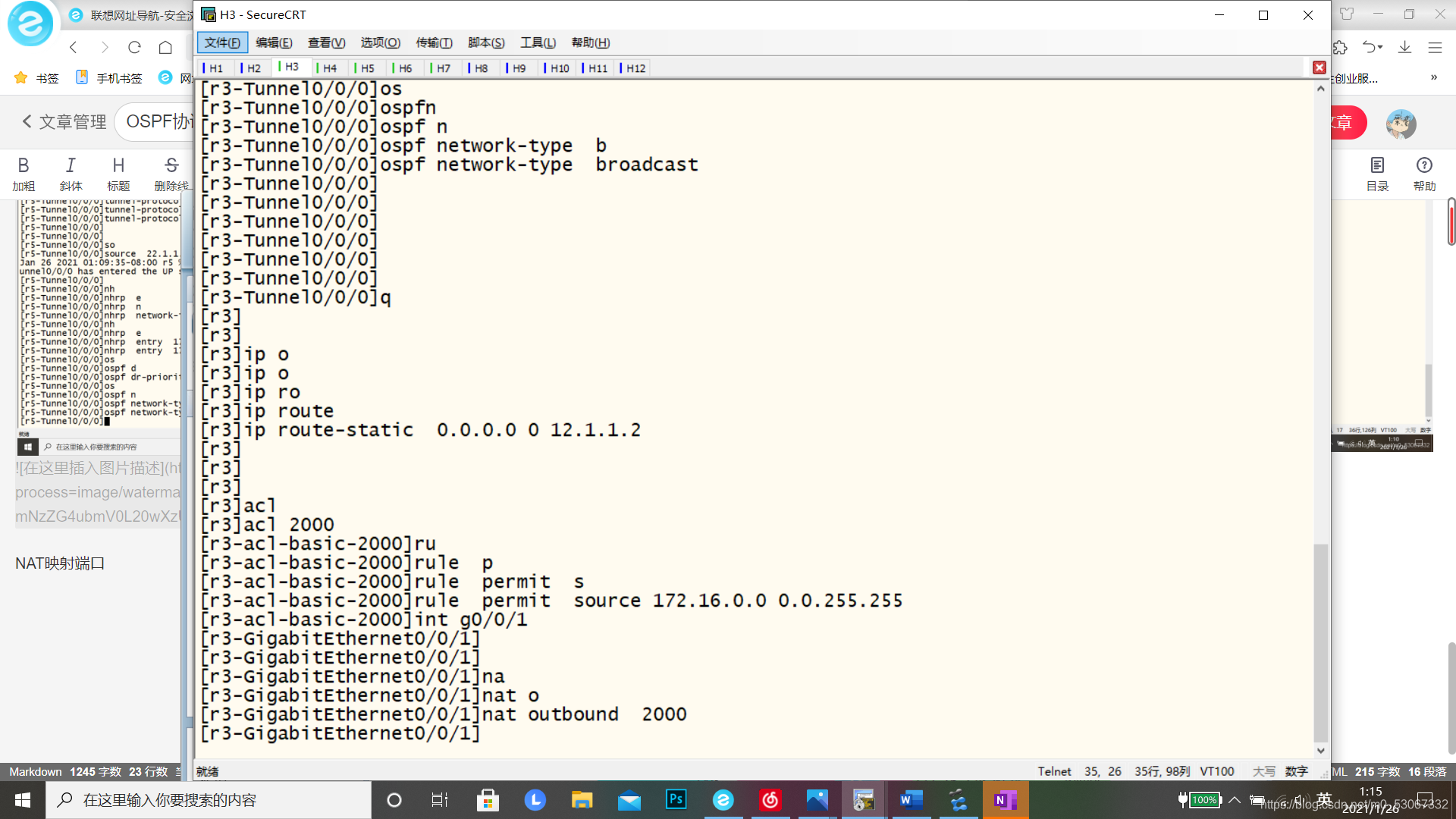
Task: Expand the bookmarks bar overflow chevron
Action: (1433, 77)
